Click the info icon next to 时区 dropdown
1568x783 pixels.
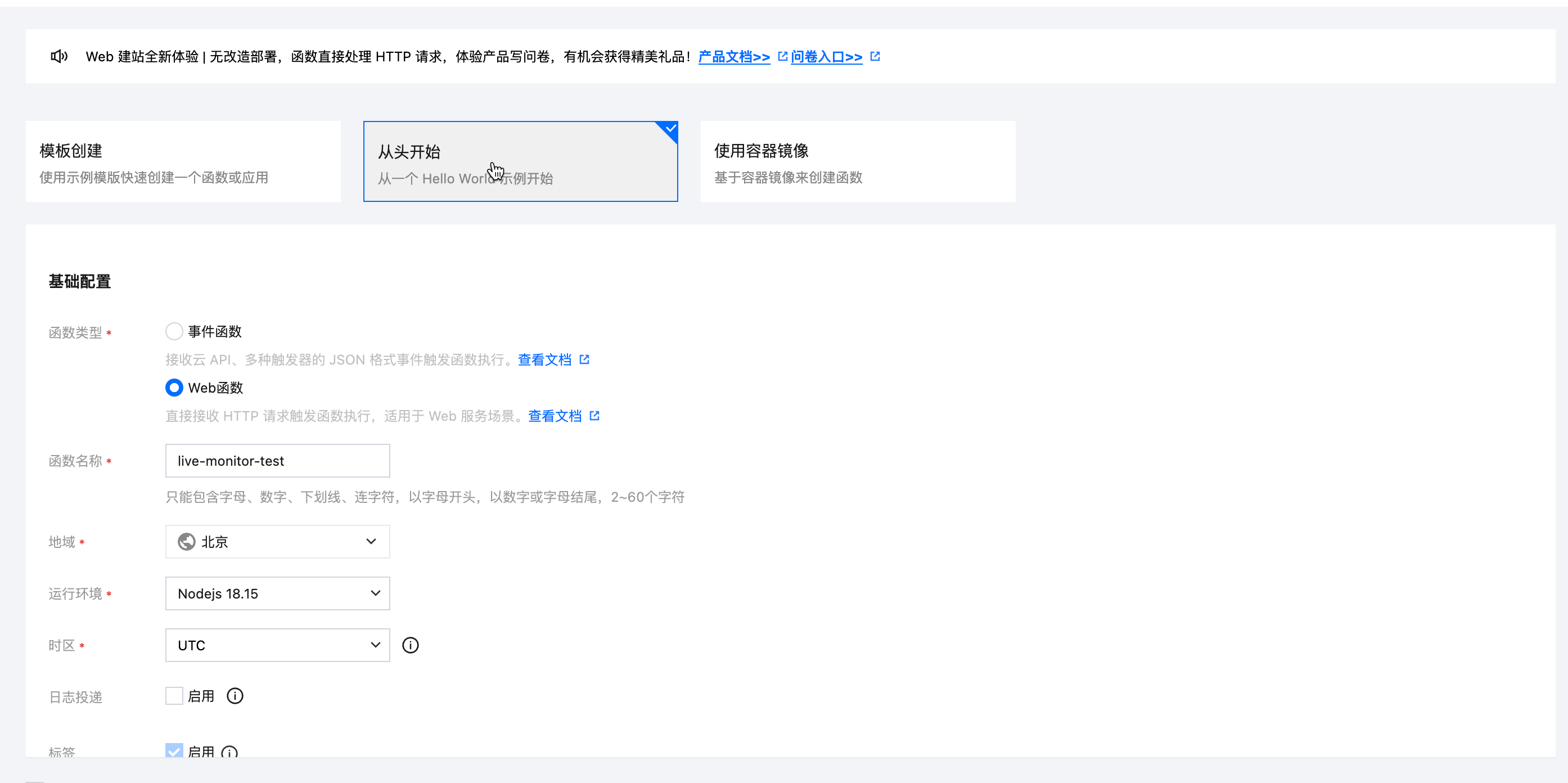point(410,645)
